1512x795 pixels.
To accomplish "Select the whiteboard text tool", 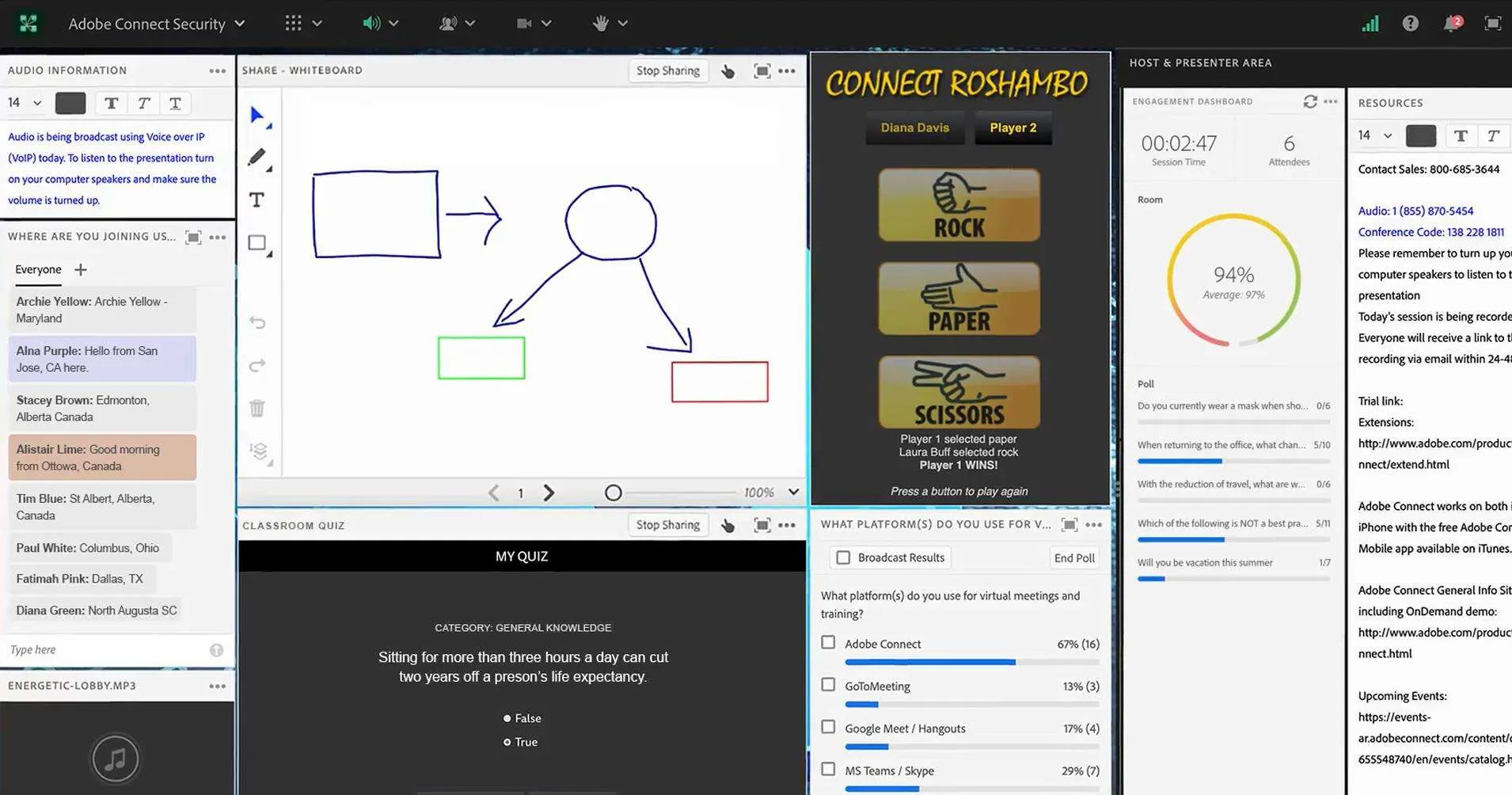I will [256, 200].
